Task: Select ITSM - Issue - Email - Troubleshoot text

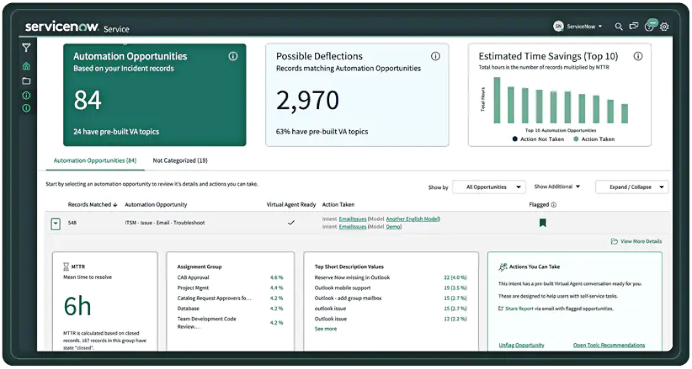Action: pos(165,223)
